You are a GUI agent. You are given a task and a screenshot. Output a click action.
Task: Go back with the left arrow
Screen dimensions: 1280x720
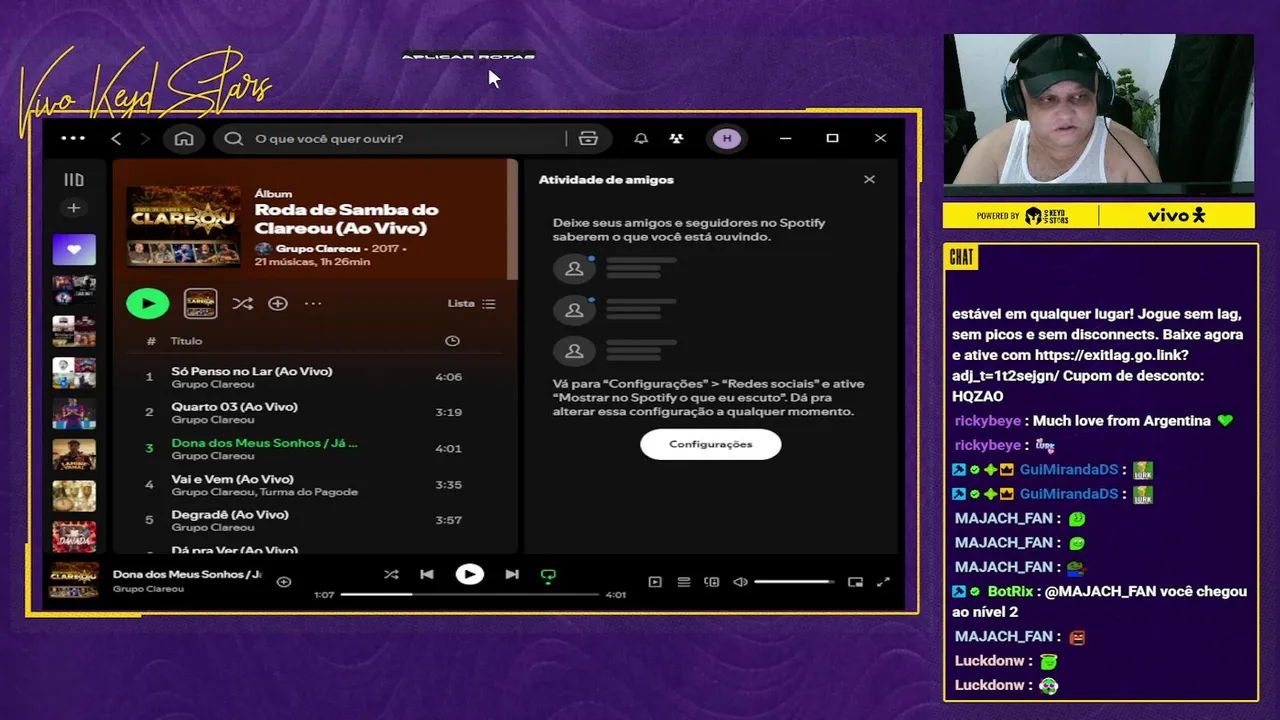pos(116,138)
